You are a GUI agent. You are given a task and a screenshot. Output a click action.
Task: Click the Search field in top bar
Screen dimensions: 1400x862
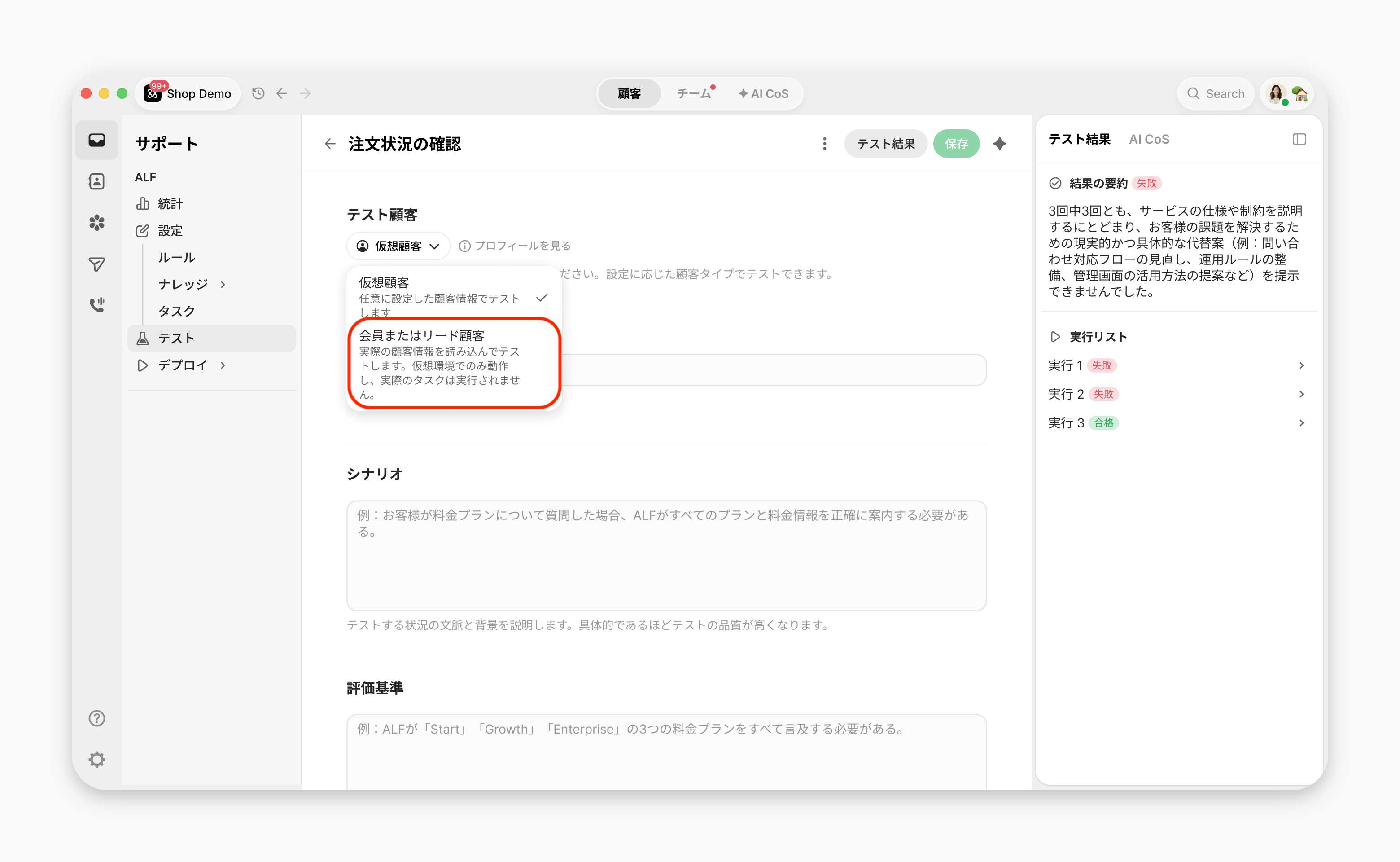pyautogui.click(x=1216, y=93)
